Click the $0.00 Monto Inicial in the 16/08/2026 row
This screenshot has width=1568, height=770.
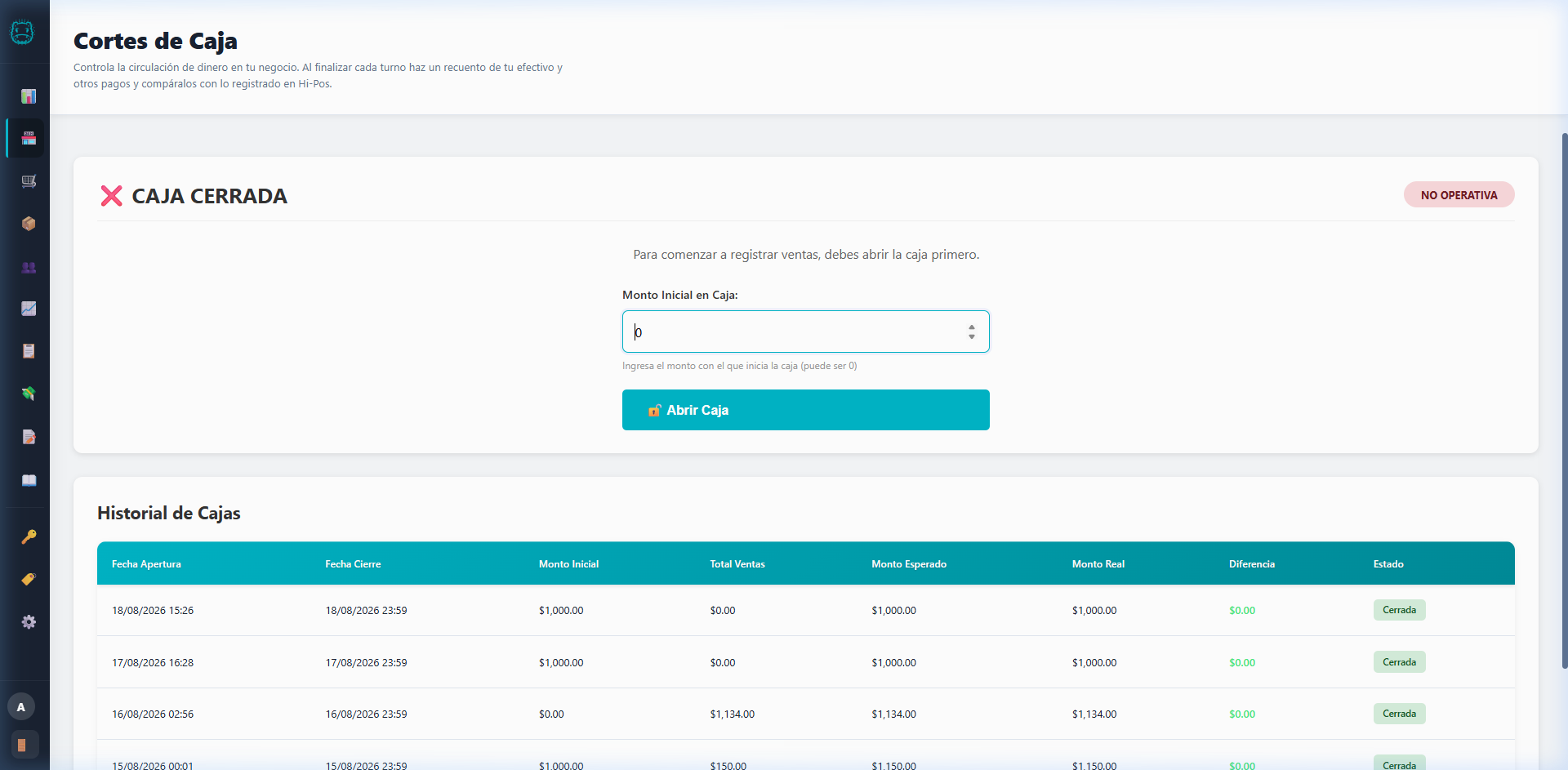click(551, 714)
